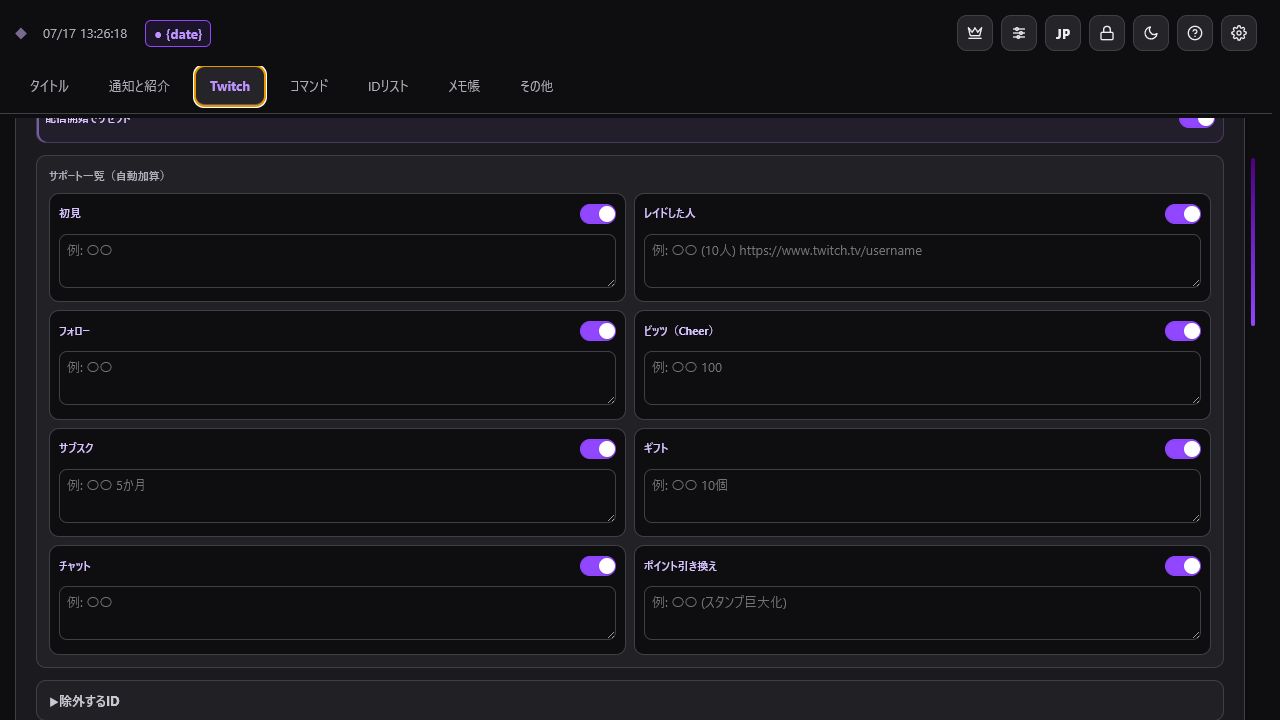The image size is (1280, 720).
Task: Focus the ビッツ (Cheer) text area
Action: point(922,378)
